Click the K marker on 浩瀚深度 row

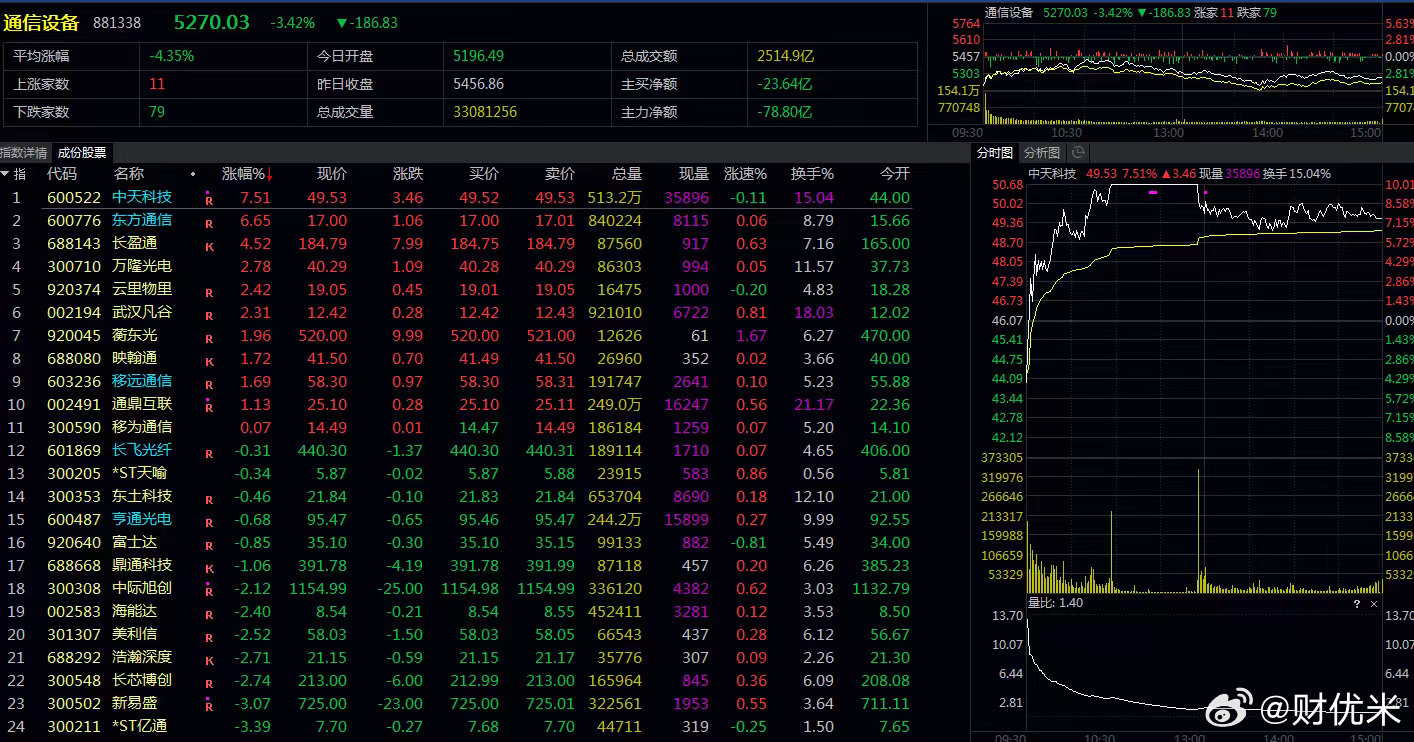tap(209, 660)
